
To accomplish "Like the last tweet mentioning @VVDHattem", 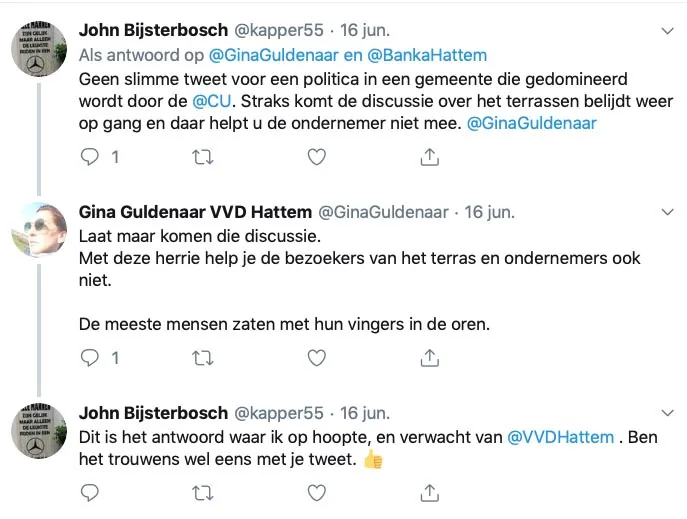I will coord(316,492).
